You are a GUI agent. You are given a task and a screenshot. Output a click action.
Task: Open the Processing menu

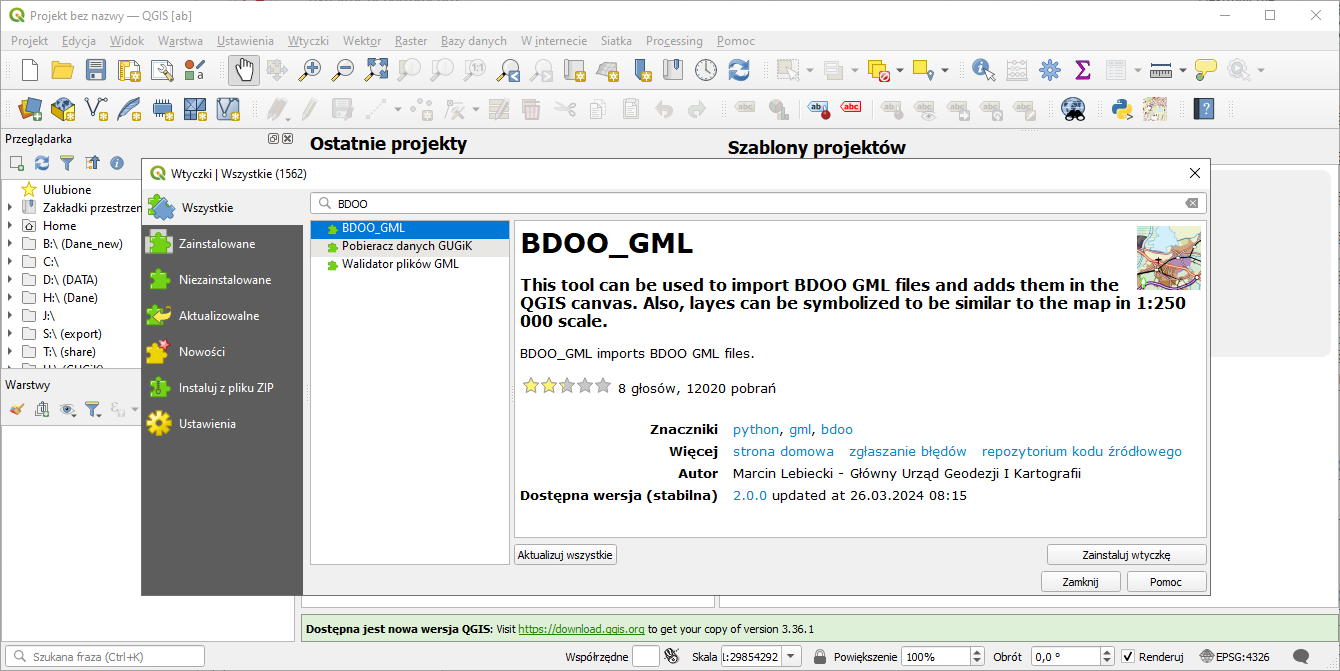click(x=674, y=41)
